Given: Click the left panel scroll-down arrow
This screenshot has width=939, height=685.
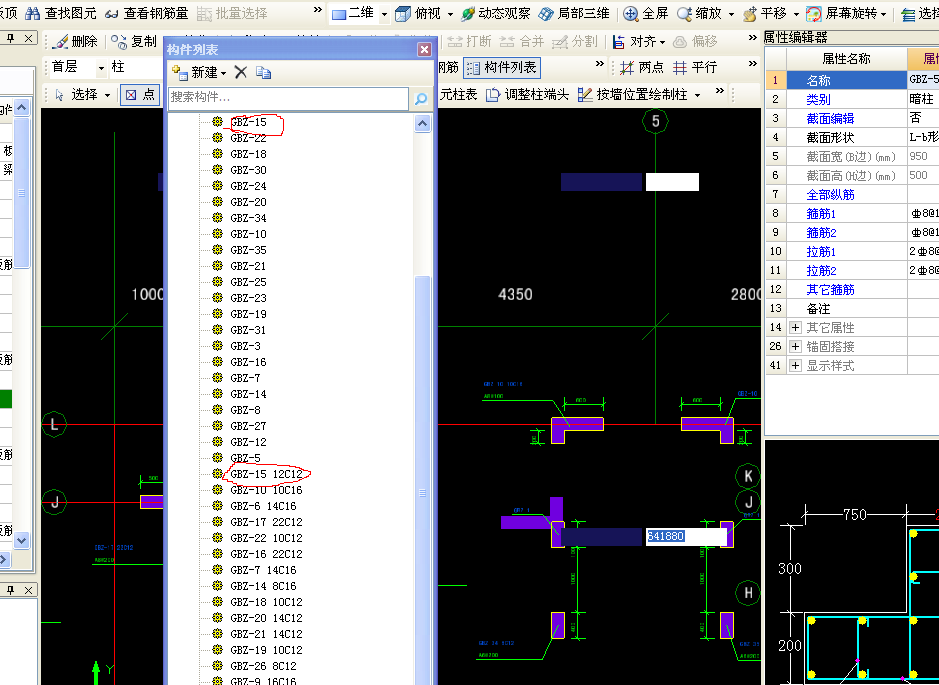Looking at the screenshot, I should [x=22, y=540].
